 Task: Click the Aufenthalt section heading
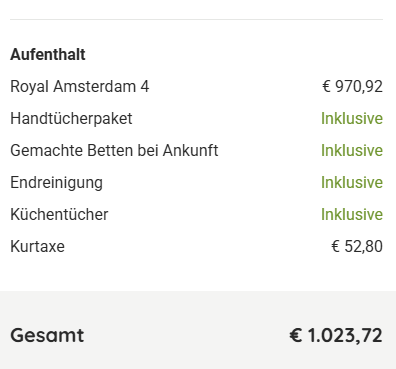(48, 54)
